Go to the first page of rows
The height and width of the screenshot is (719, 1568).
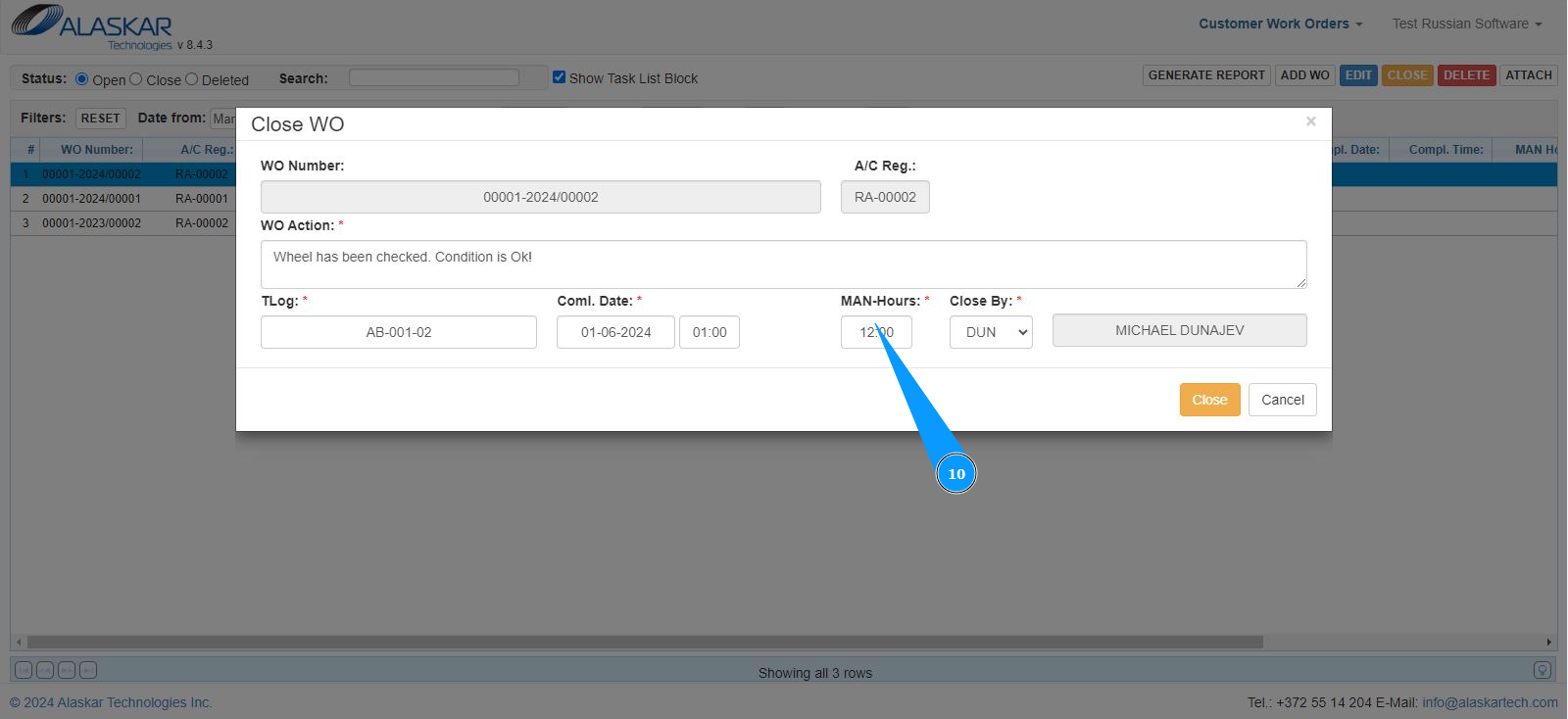(x=24, y=670)
